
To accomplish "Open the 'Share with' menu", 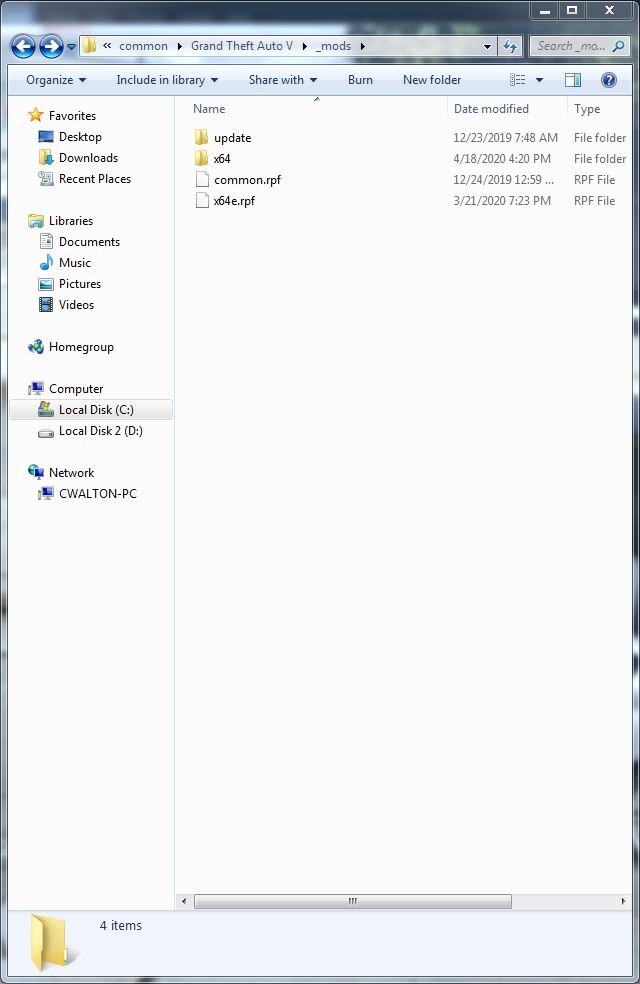I will [x=282, y=80].
